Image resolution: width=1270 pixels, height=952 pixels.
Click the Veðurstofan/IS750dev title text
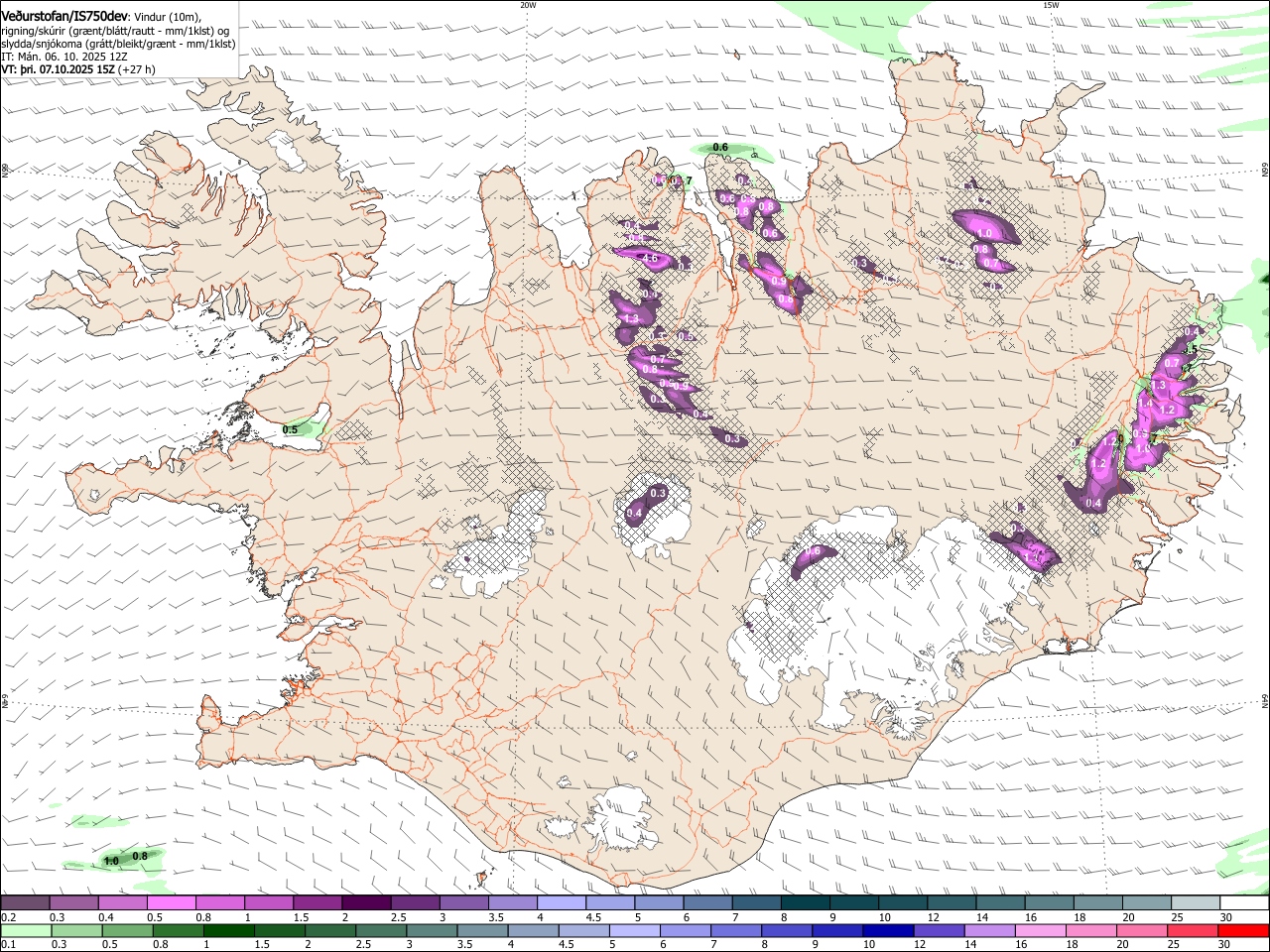64,17
